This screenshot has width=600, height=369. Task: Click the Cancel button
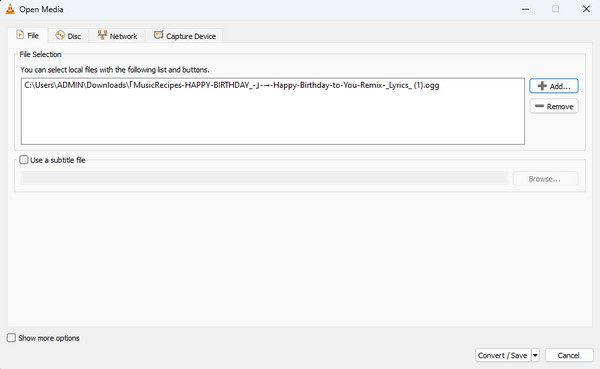click(x=569, y=355)
